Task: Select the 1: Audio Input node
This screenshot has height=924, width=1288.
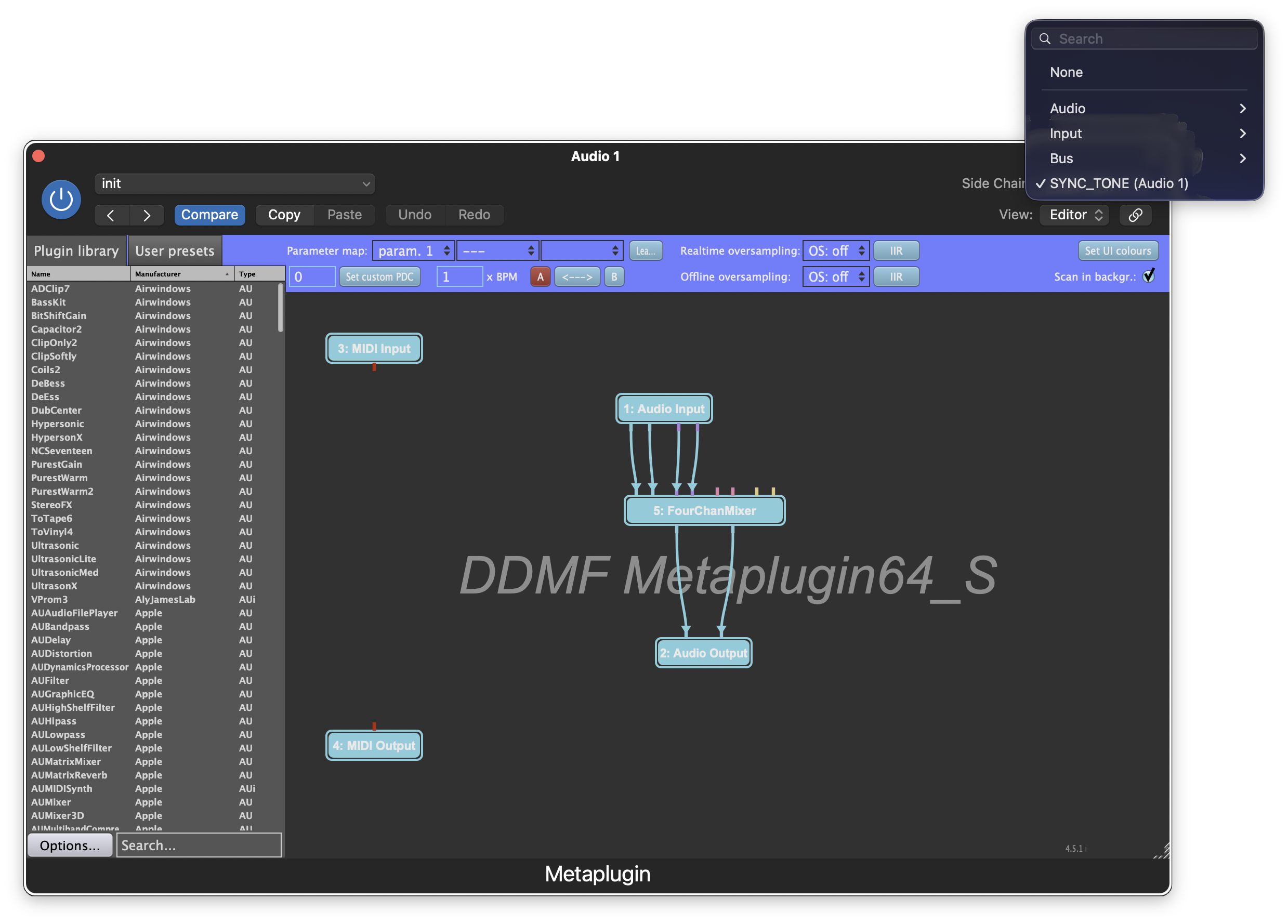Action: point(664,408)
